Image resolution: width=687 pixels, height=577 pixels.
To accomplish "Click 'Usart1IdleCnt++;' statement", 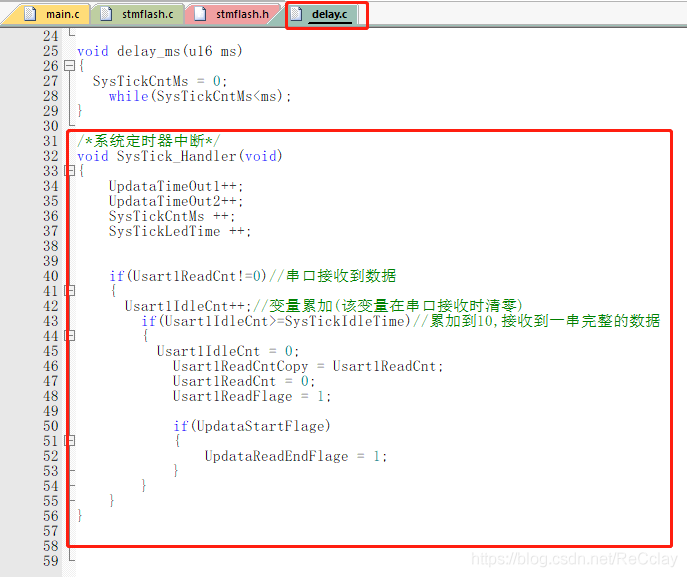I will click(x=188, y=306).
